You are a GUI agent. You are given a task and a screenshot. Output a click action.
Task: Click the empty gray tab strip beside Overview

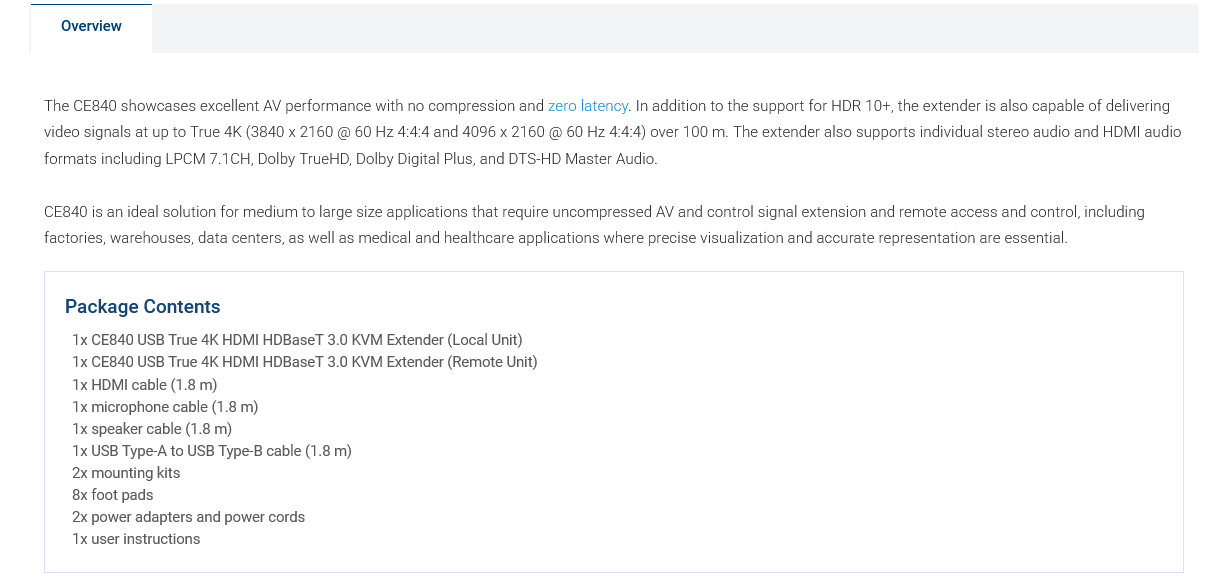point(675,28)
